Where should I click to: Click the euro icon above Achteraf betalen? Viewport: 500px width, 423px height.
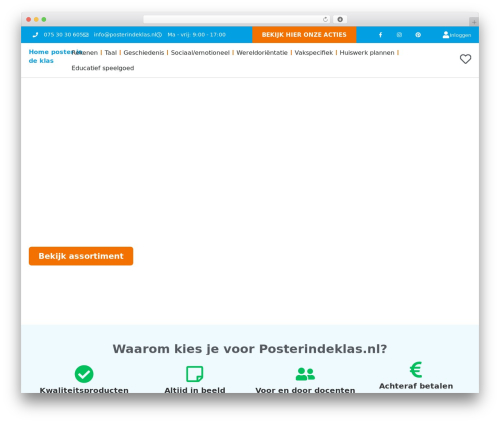click(x=416, y=370)
